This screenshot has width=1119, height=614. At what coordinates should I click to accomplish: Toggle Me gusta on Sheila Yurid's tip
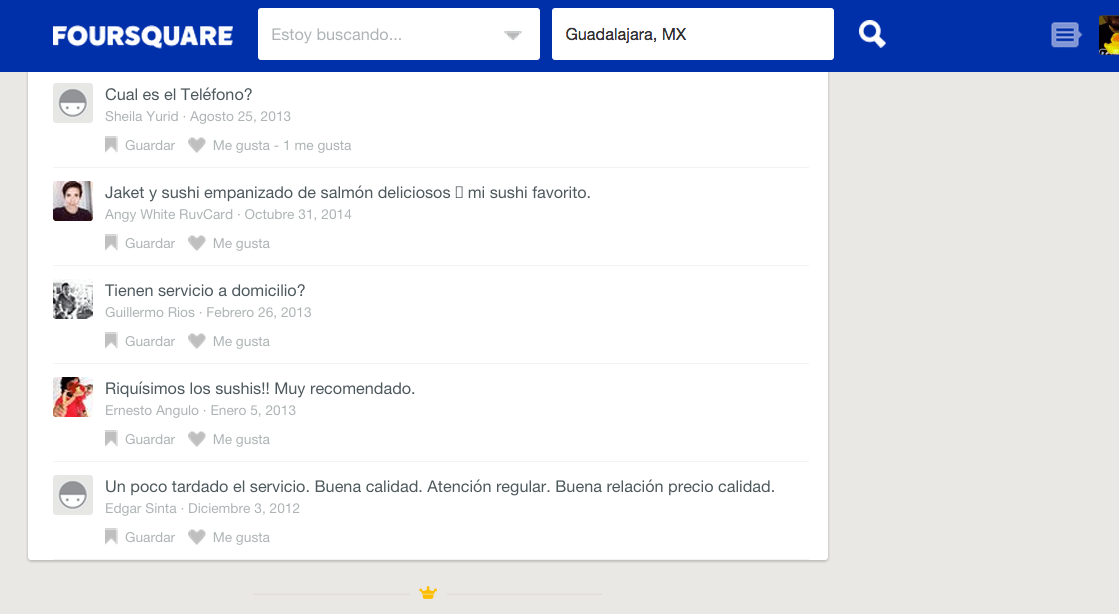coord(241,145)
